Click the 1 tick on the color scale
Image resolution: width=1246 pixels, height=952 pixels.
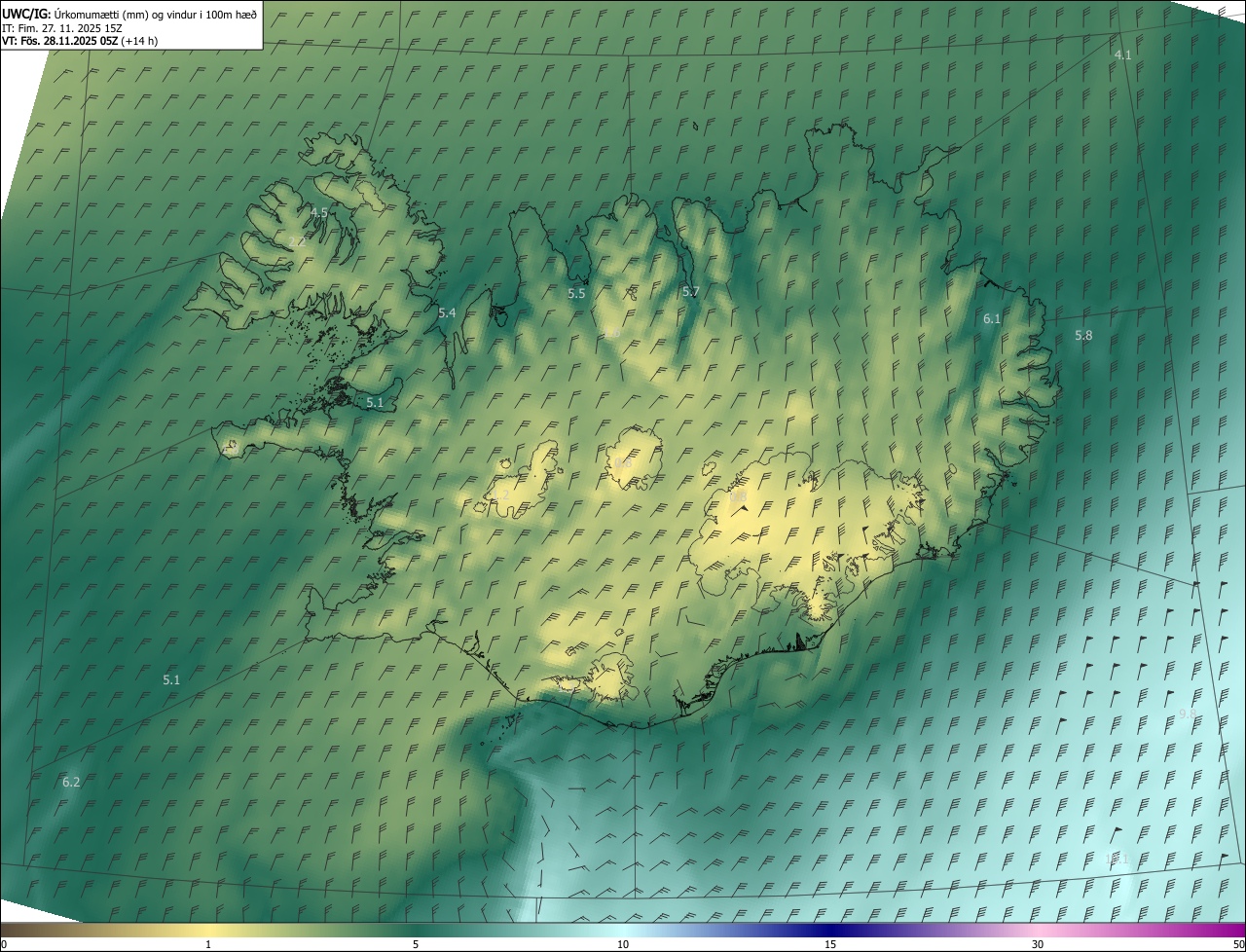tap(208, 945)
